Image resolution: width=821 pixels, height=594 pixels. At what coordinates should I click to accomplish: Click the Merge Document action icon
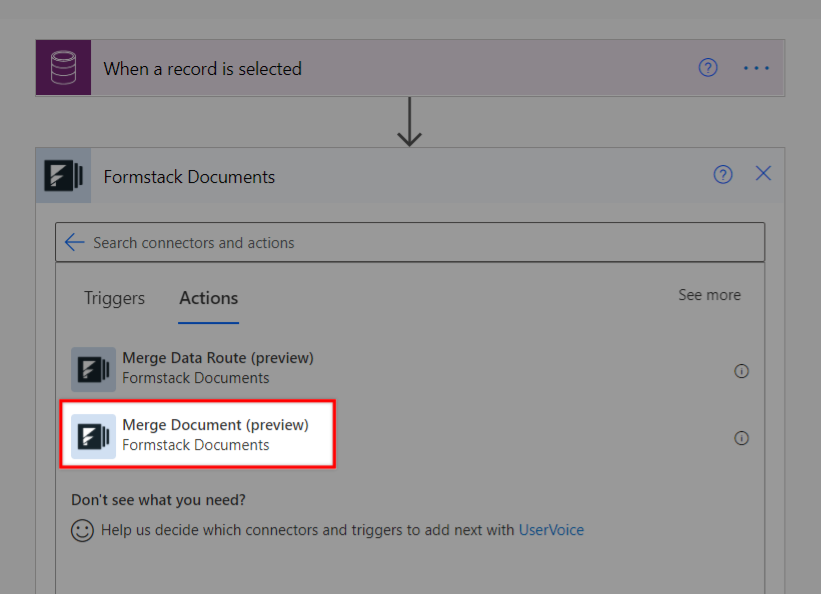coord(93,436)
